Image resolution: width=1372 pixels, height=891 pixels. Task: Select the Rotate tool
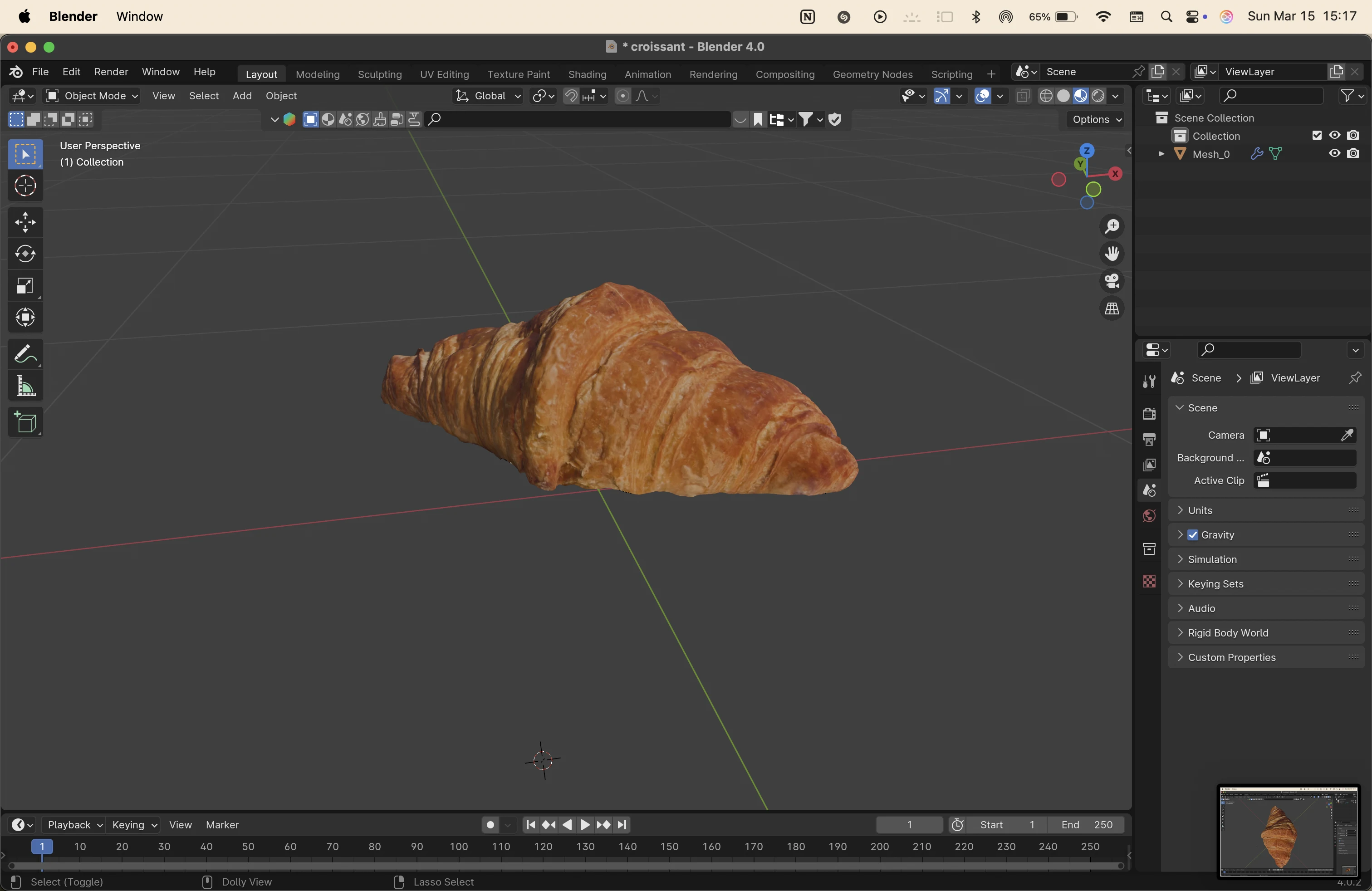(25, 254)
